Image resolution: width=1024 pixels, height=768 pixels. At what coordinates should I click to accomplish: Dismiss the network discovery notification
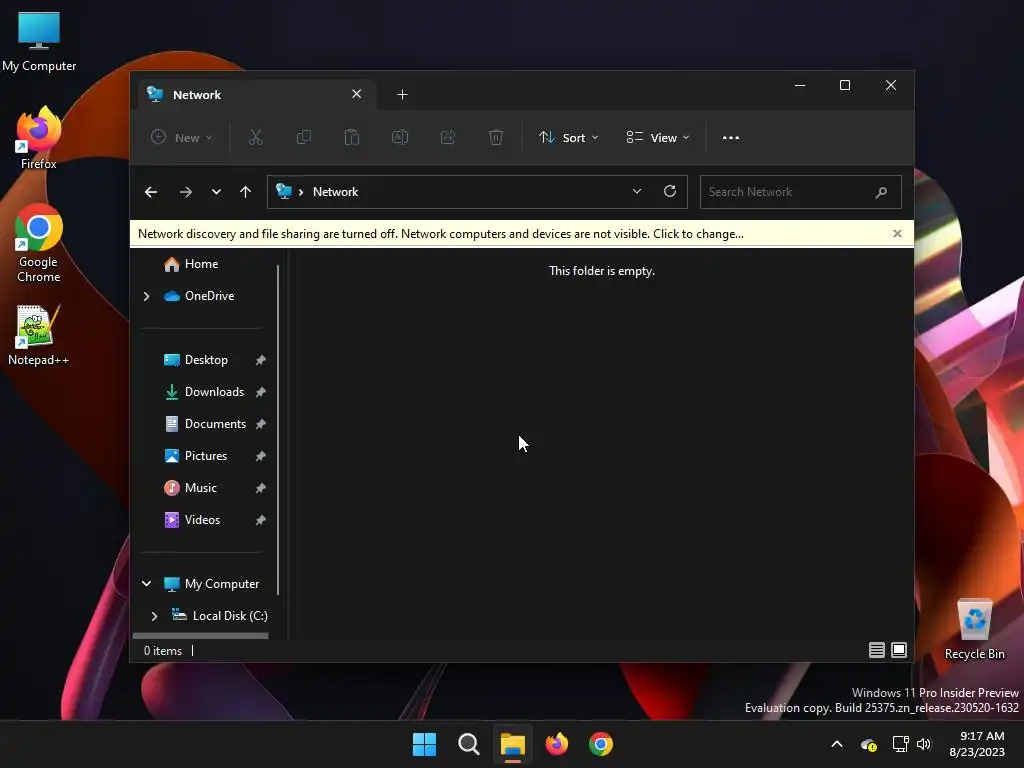click(897, 234)
